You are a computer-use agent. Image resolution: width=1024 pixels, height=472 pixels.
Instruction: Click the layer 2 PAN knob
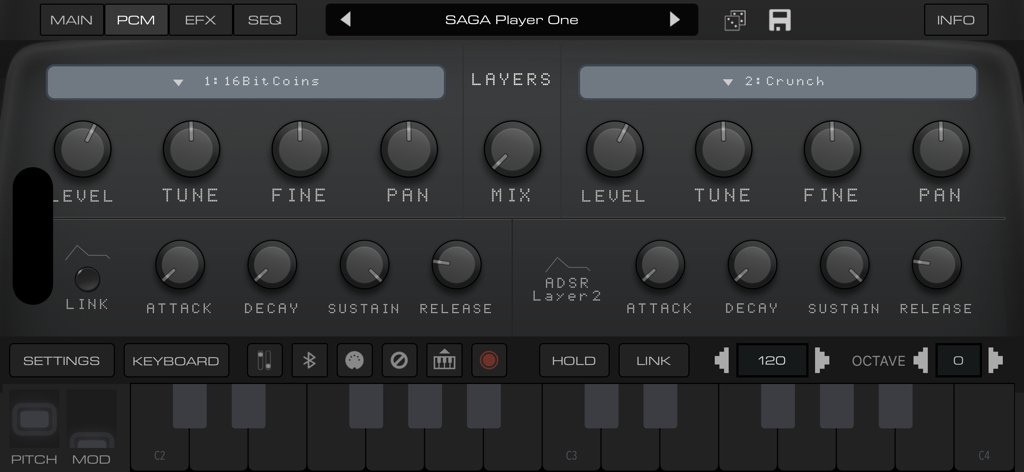coord(941,149)
